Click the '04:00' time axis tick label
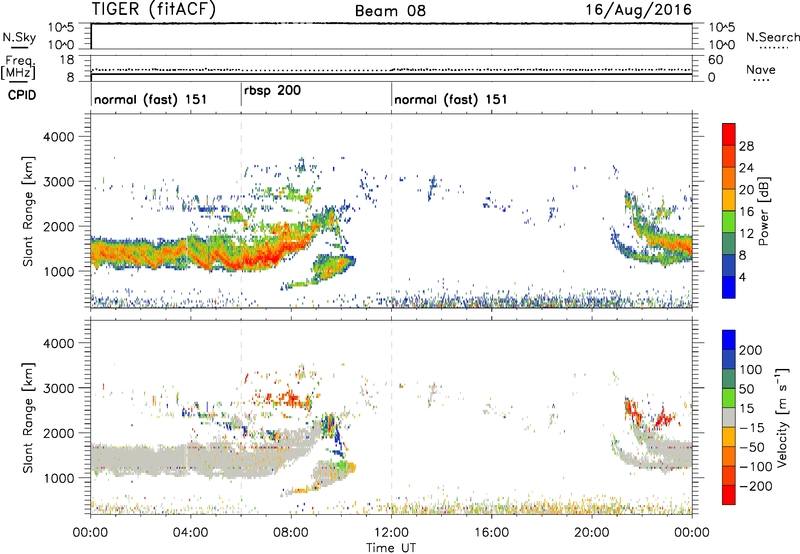 click(190, 533)
